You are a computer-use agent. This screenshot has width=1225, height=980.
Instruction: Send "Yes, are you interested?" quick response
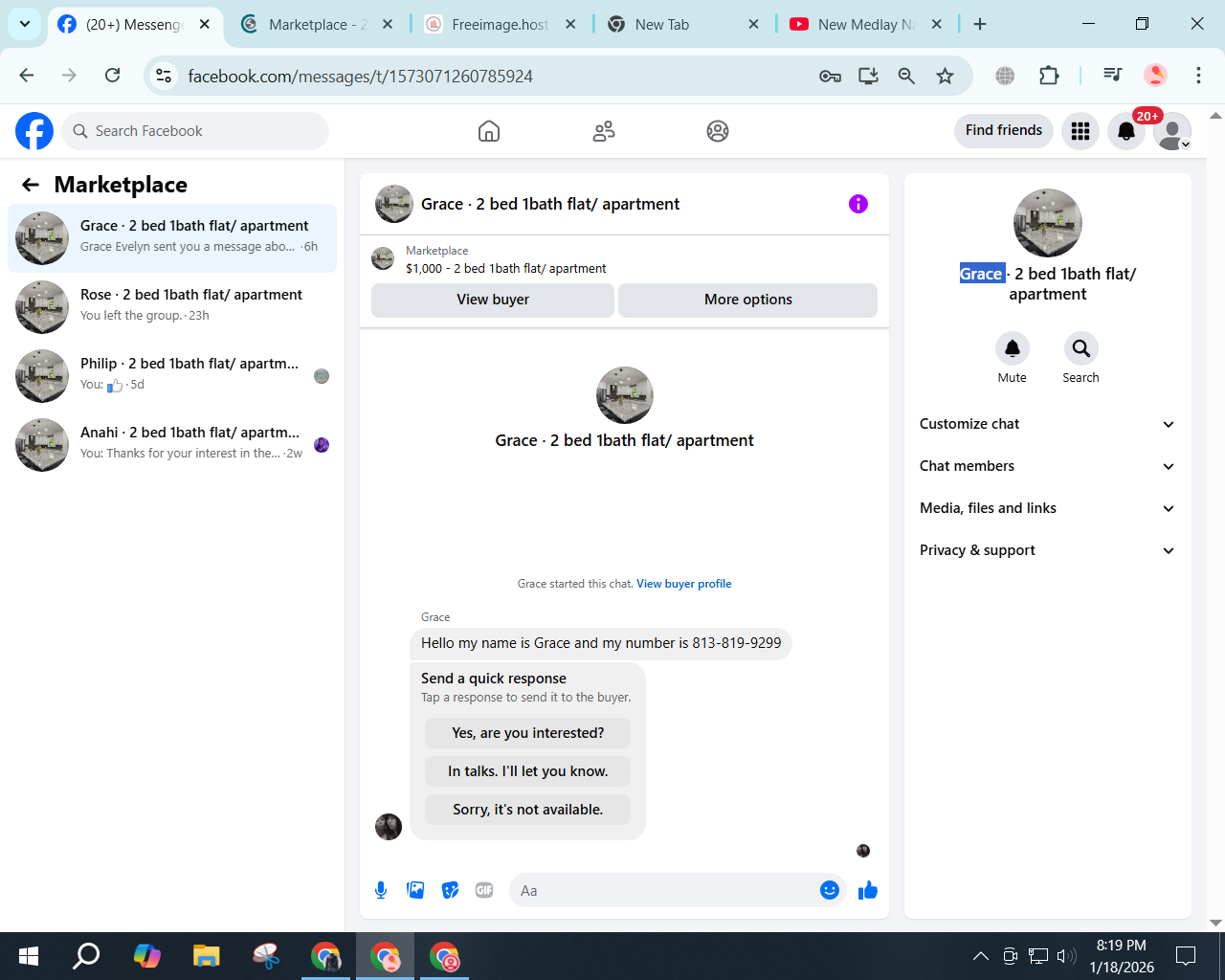coord(528,733)
